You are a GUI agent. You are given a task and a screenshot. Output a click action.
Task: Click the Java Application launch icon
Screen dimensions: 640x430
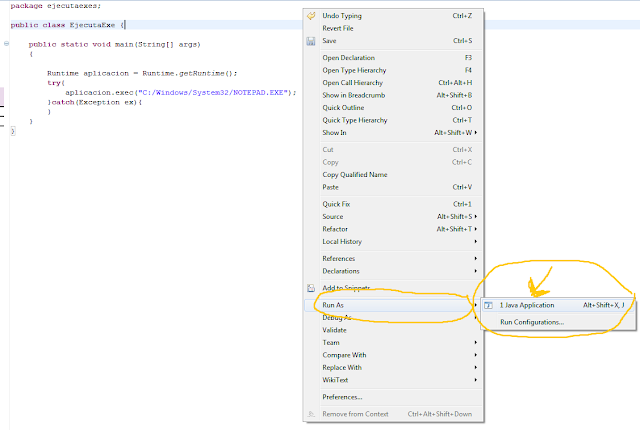(x=489, y=305)
